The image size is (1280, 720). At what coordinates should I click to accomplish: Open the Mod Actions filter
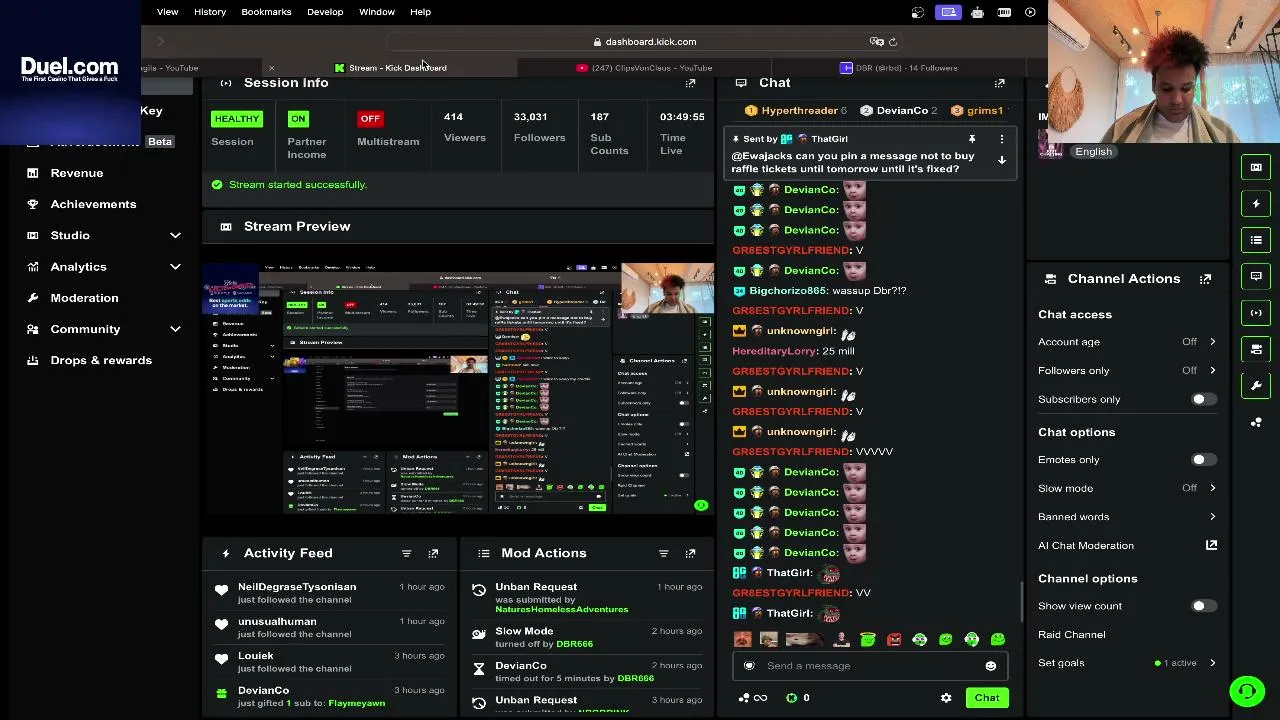(x=663, y=553)
